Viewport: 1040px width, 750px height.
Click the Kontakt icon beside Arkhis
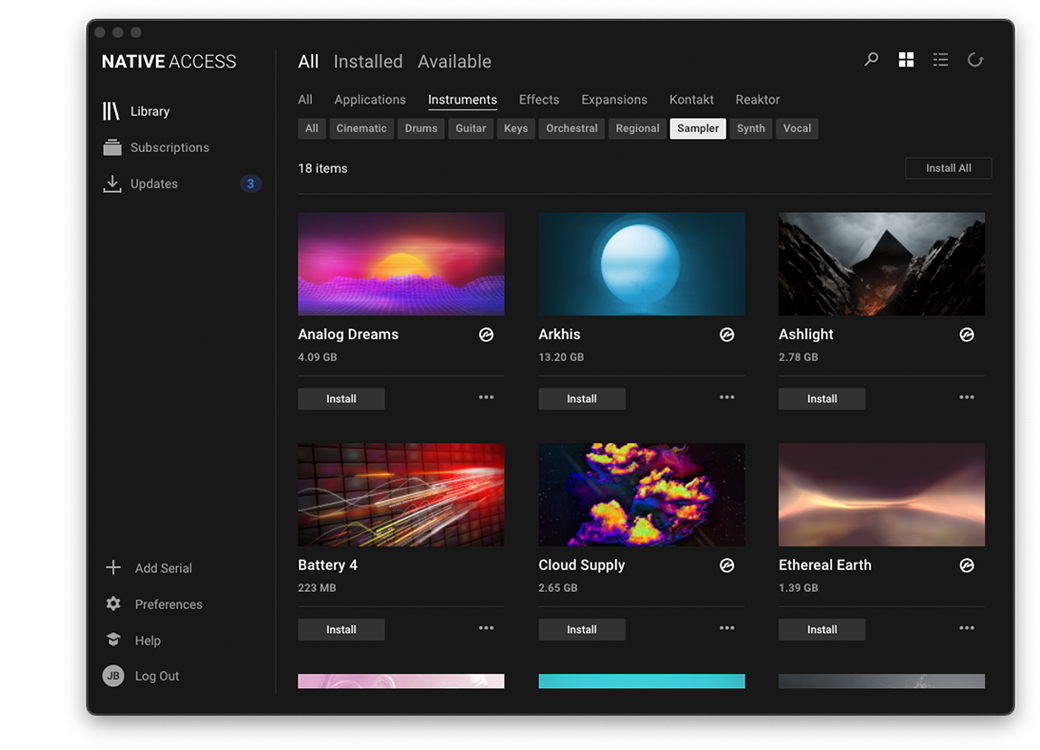click(727, 335)
